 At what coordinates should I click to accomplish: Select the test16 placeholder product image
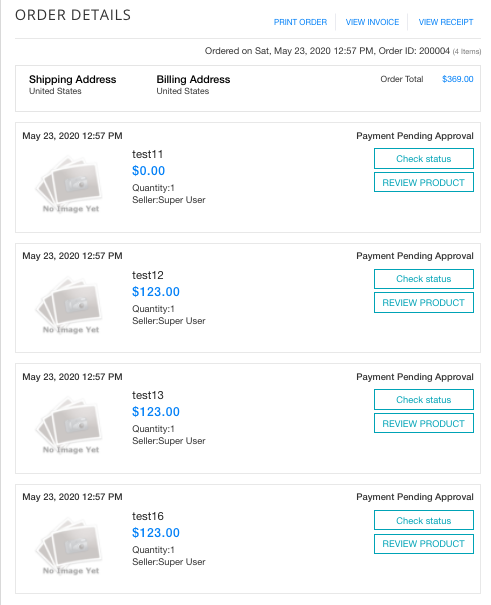coord(71,546)
